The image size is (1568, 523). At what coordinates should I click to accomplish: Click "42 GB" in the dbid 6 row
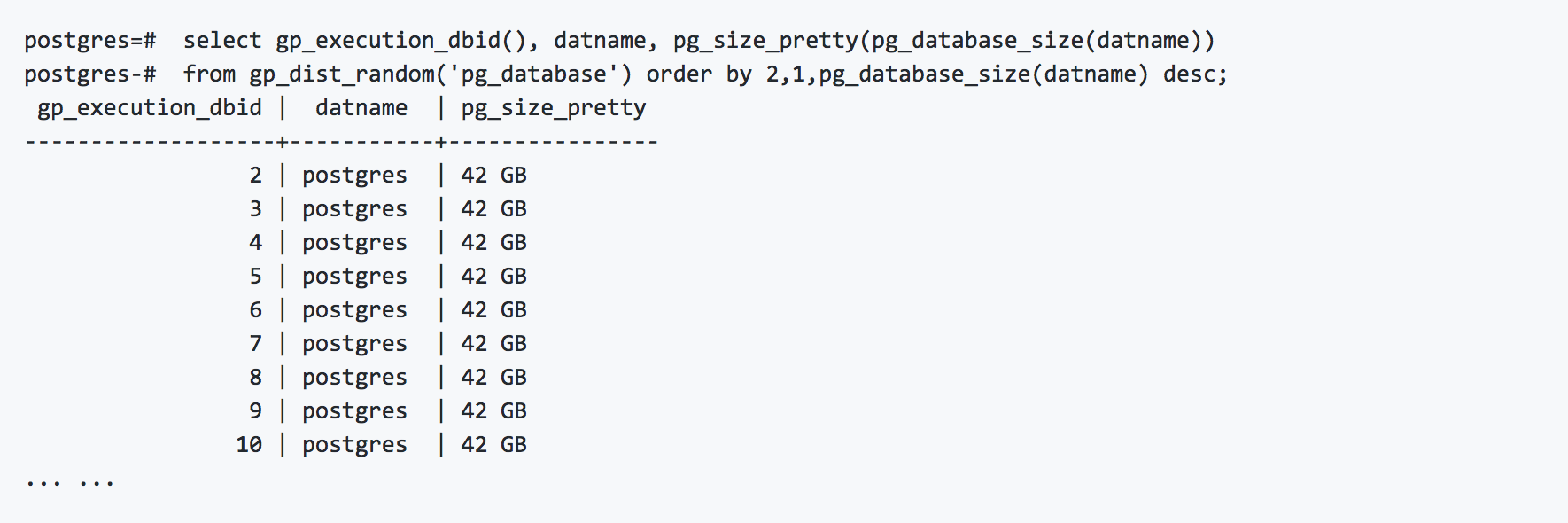pos(493,310)
